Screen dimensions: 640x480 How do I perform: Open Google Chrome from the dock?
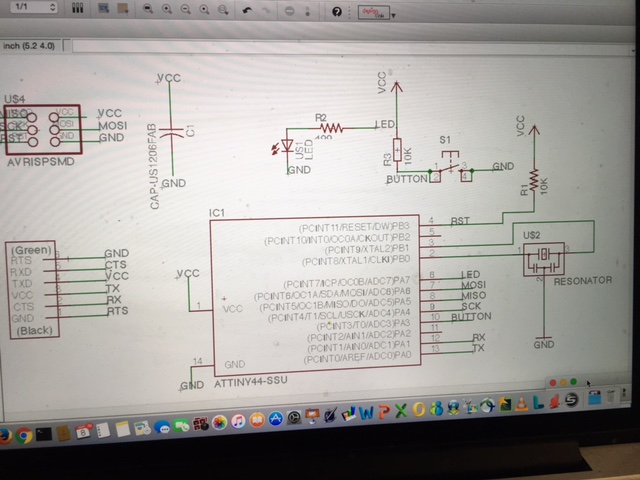pos(24,436)
